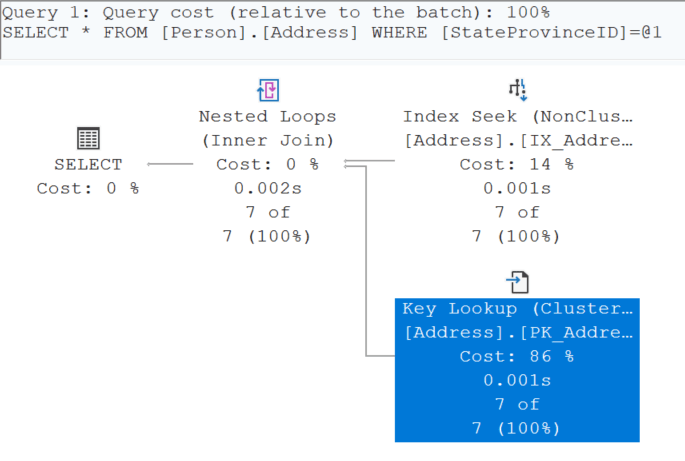Click the SELECT node label
The width and height of the screenshot is (685, 461).
tap(88, 164)
